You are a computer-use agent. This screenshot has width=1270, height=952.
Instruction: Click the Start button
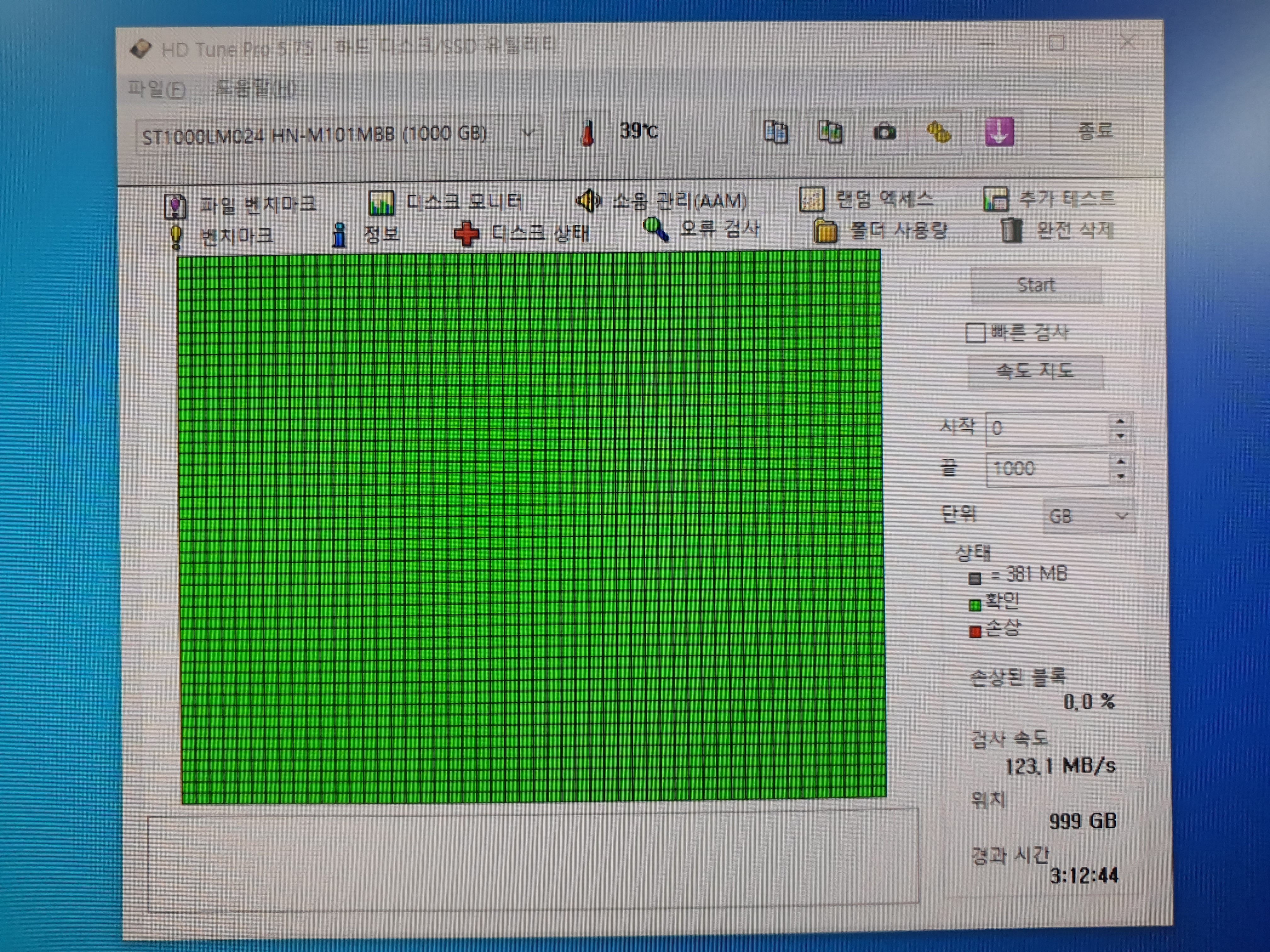click(1036, 285)
